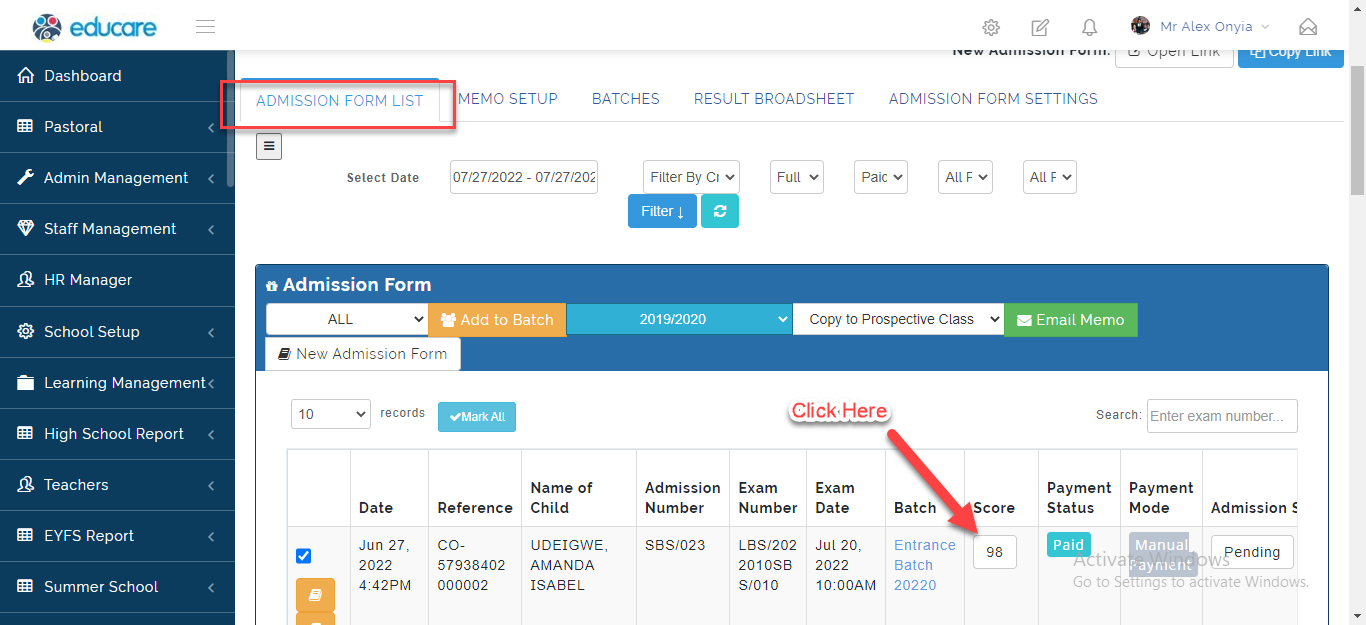Open the 2019/2020 session dropdown
The image size is (1366, 625).
(x=680, y=320)
